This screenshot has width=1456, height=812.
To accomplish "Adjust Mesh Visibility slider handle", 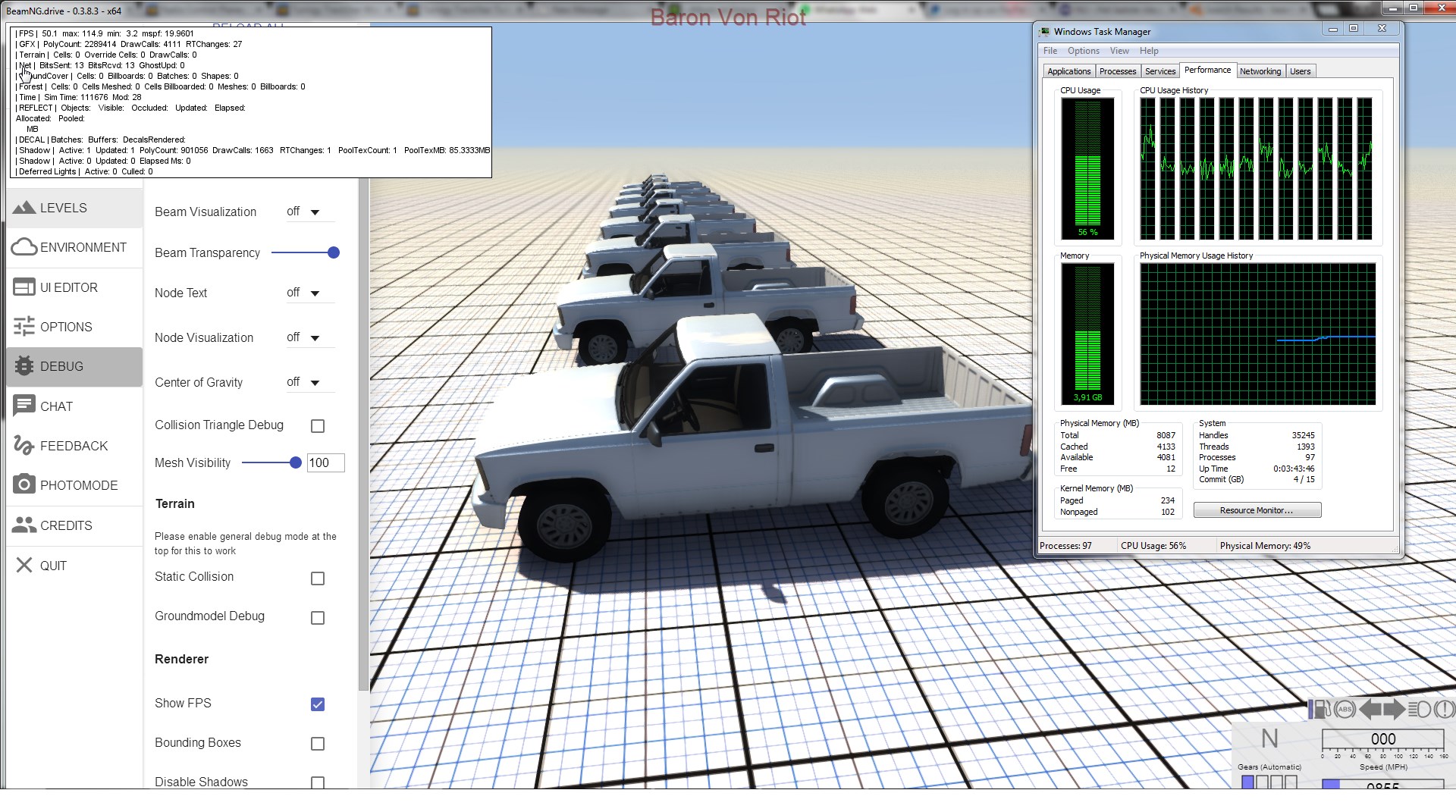I will pyautogui.click(x=296, y=462).
